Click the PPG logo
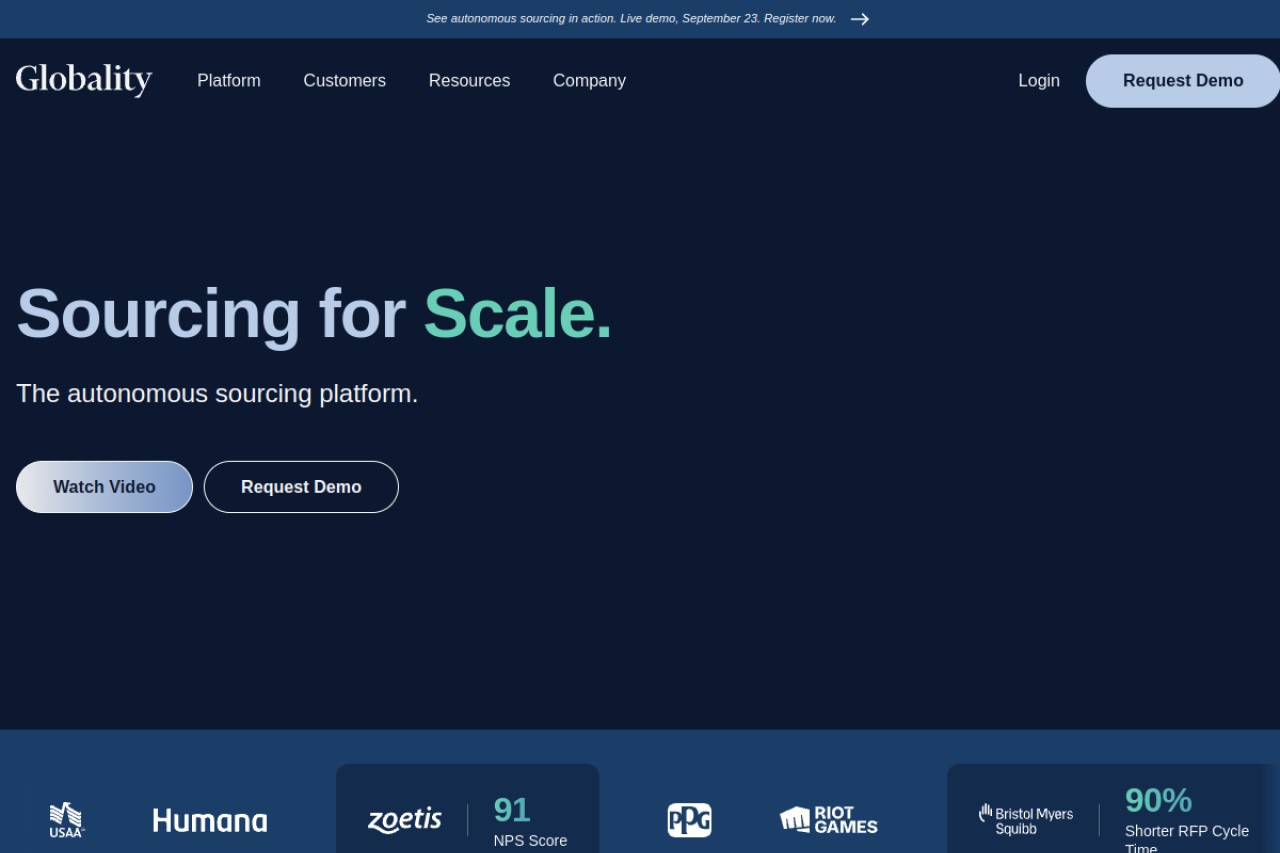The width and height of the screenshot is (1280, 853). 689,820
